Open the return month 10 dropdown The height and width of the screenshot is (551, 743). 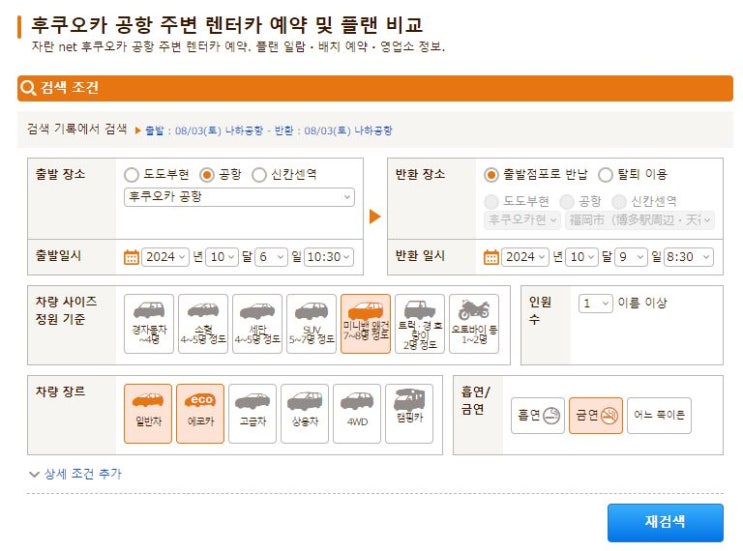tap(582, 257)
